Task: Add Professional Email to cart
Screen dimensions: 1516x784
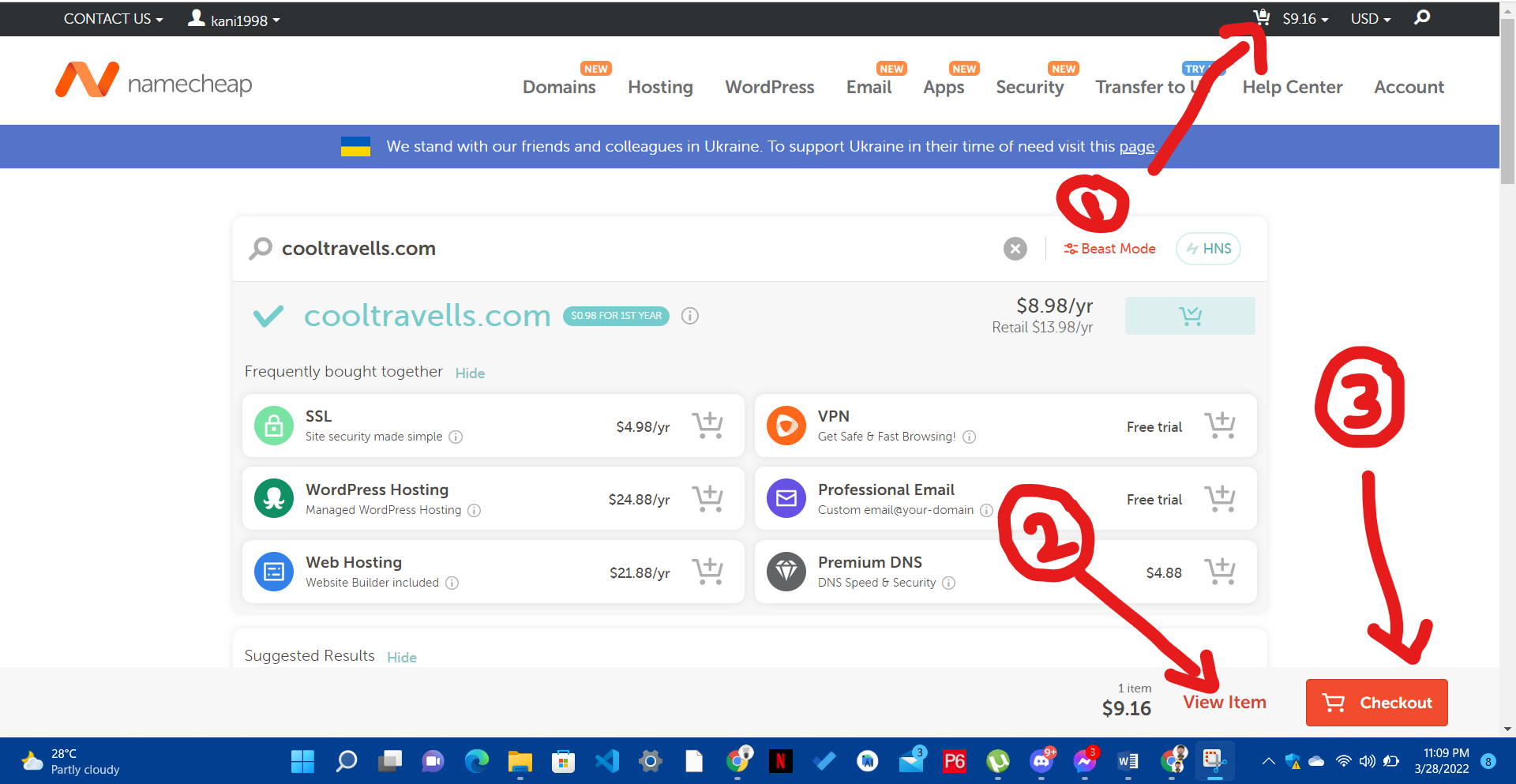Action: (1220, 499)
